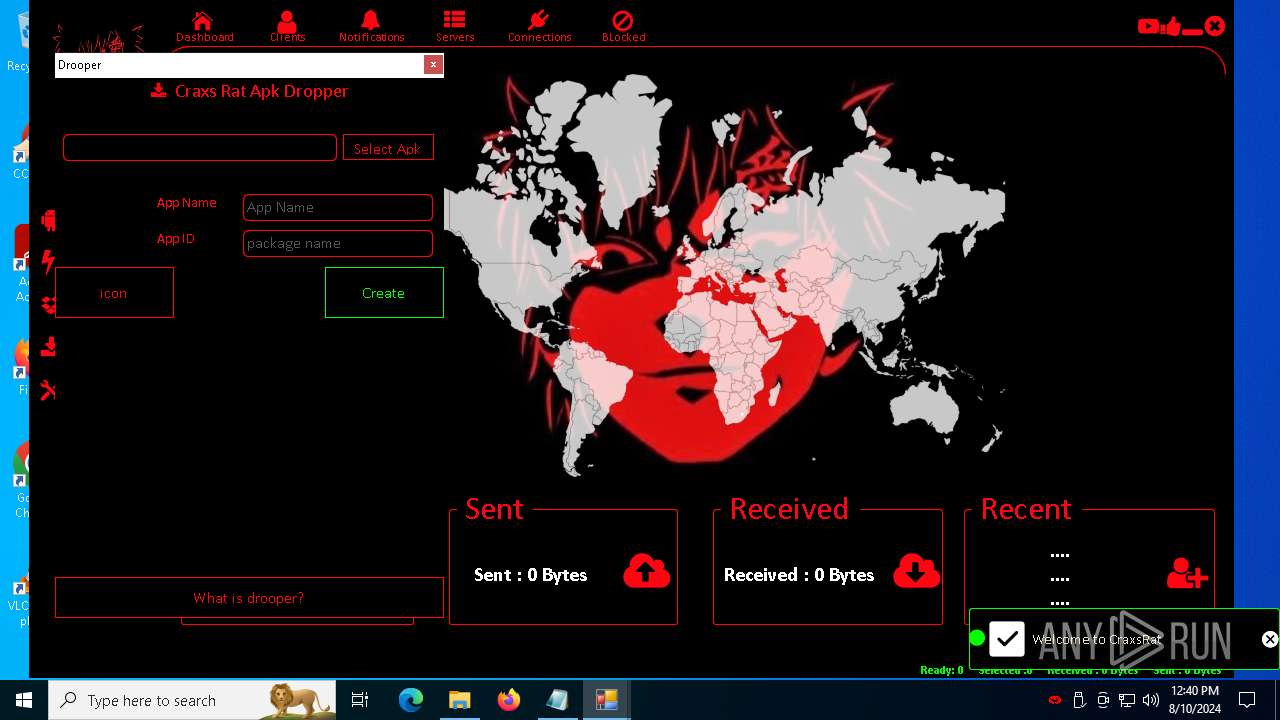Launch Microsoft Edge from taskbar
This screenshot has height=720, width=1280.
click(x=411, y=700)
